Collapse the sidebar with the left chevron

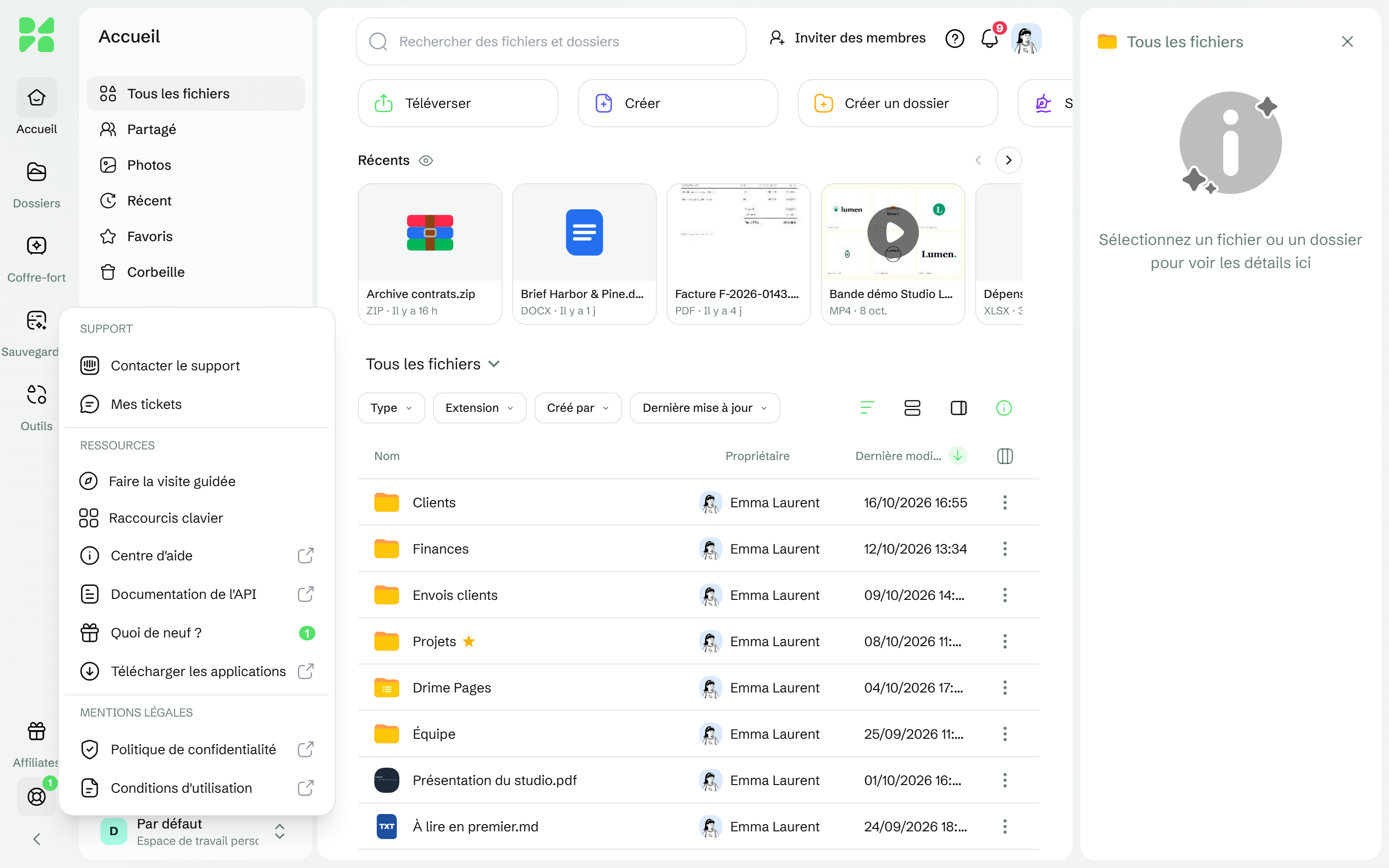coord(37,839)
